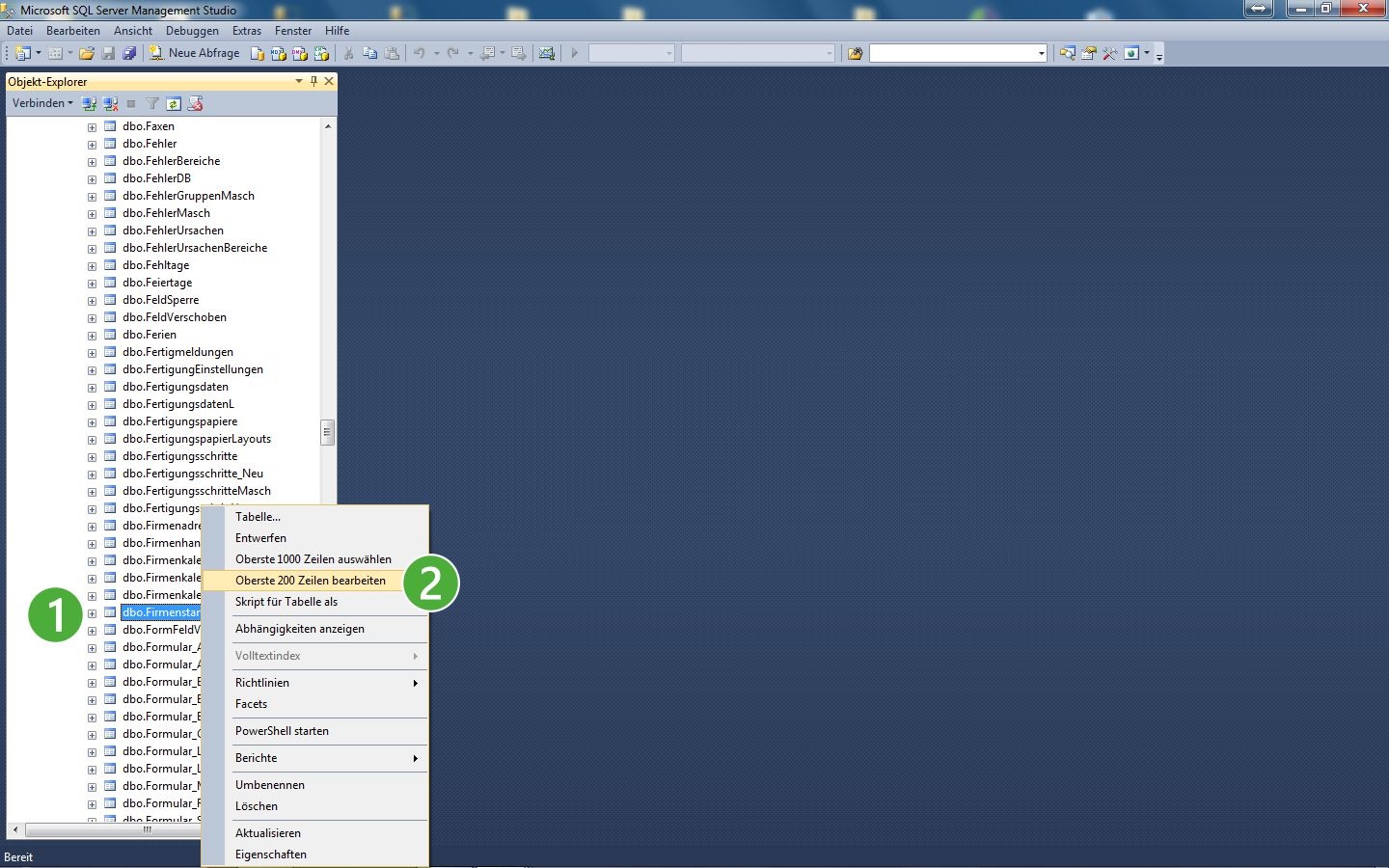Click the Find in Files folder icon
The width and height of the screenshot is (1389, 868).
coord(855,53)
